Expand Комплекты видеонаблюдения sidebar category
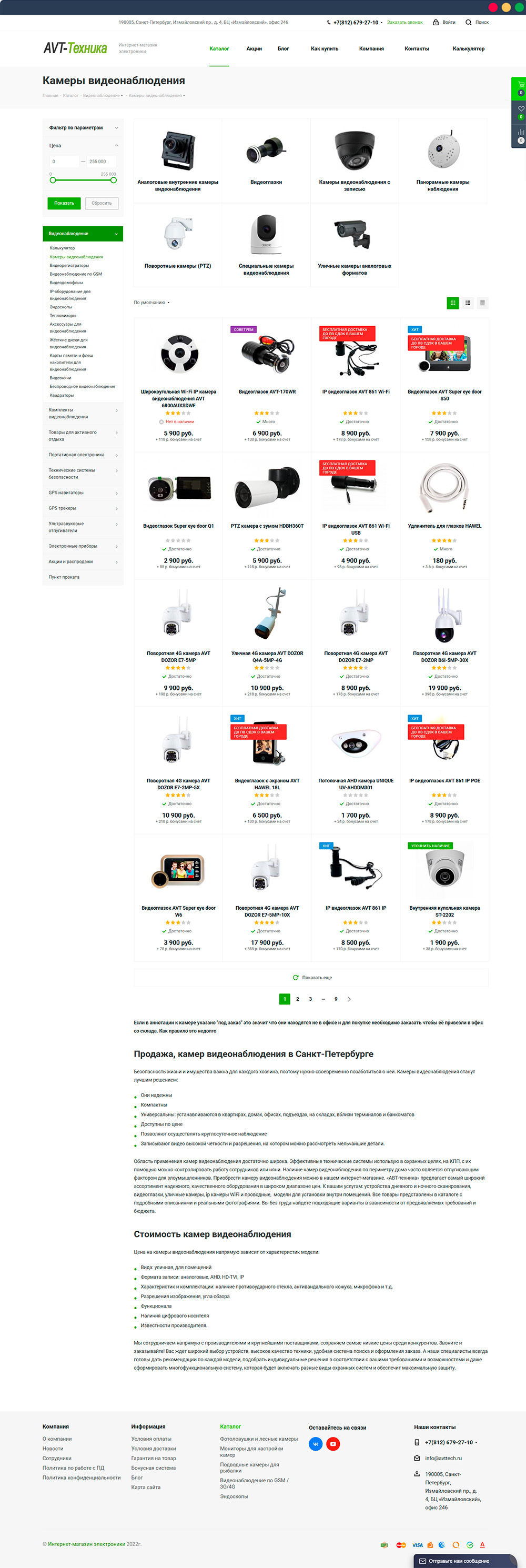Viewport: 526px width, 1568px height. (x=116, y=411)
